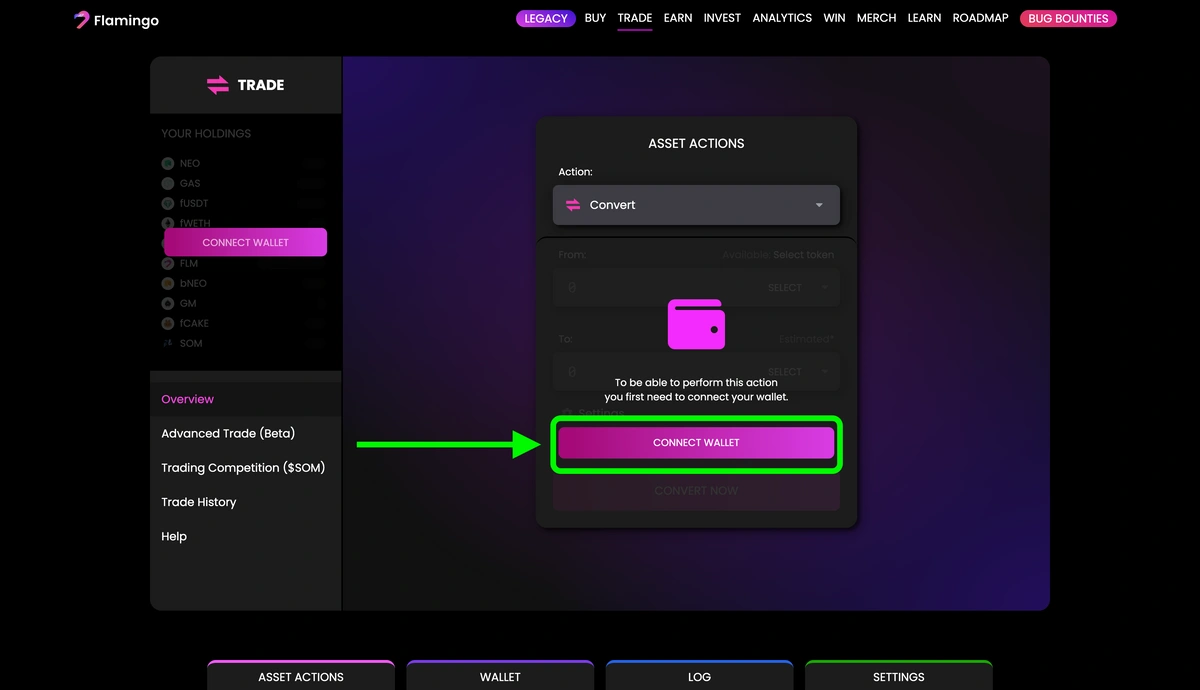This screenshot has width=1200, height=690.
Task: Click the highlighted CONNECT WALLET button
Action: (696, 442)
